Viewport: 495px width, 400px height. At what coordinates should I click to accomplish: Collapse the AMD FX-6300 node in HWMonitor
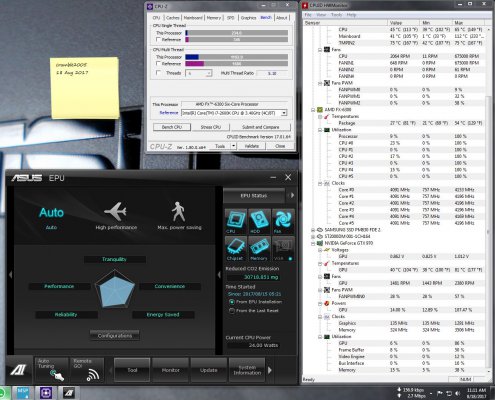point(313,110)
